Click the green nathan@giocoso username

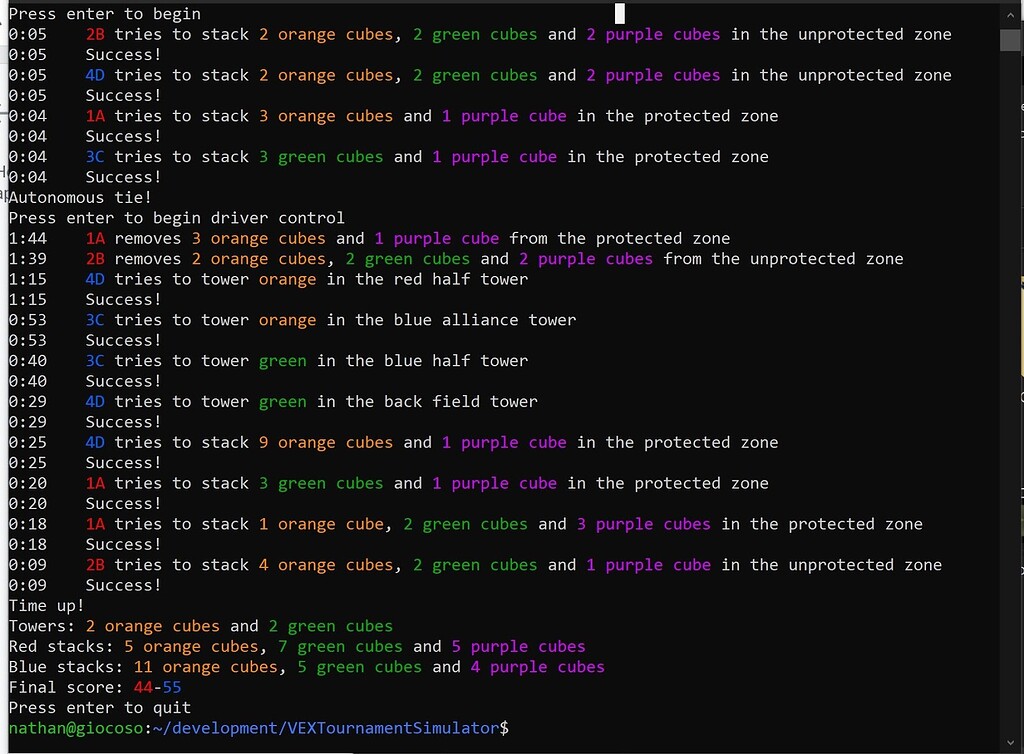(x=76, y=728)
